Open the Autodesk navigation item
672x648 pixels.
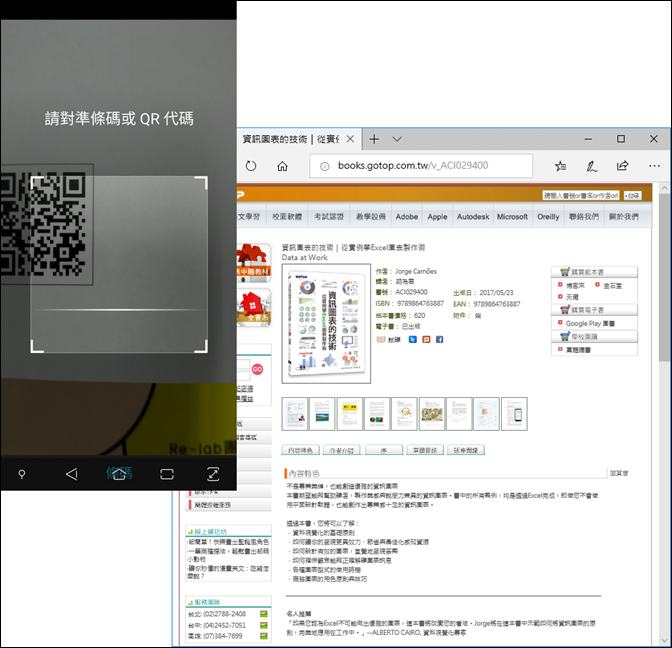(x=473, y=217)
